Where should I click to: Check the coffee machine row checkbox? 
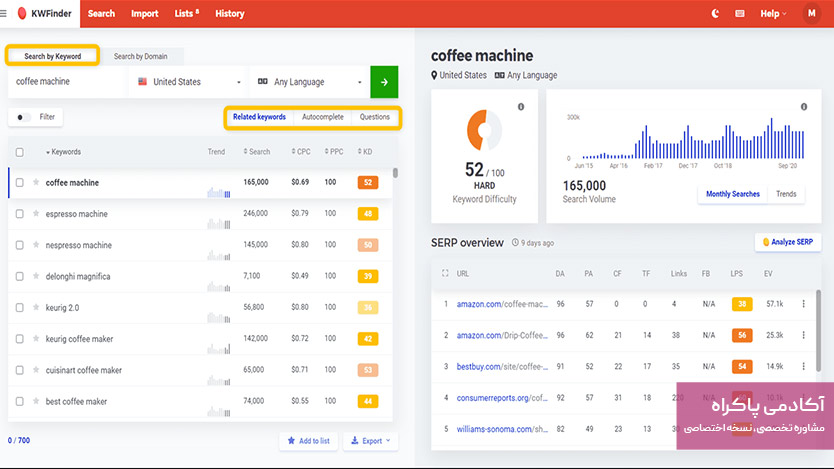pyautogui.click(x=20, y=182)
